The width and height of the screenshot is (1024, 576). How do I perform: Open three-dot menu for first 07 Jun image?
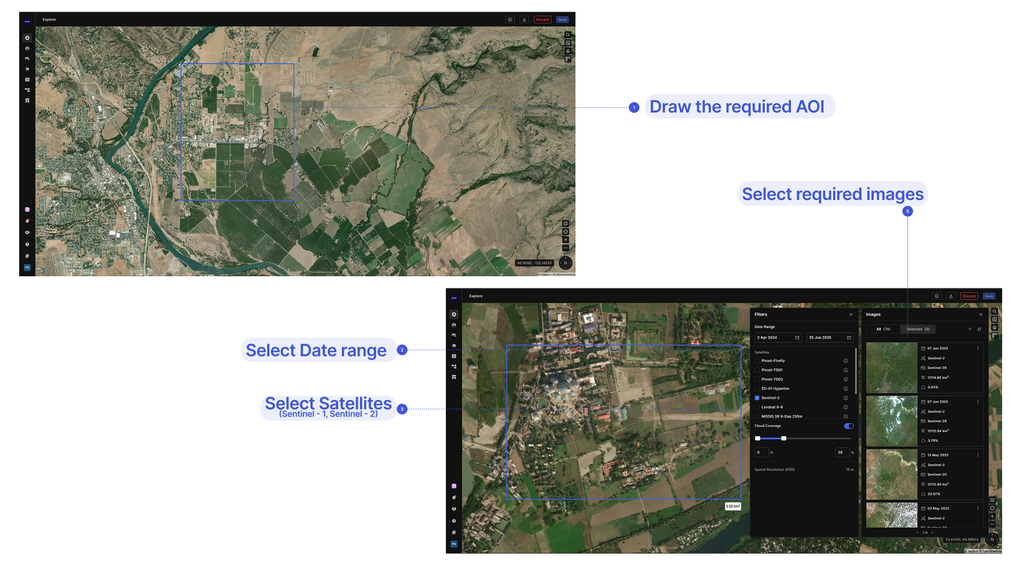(978, 348)
